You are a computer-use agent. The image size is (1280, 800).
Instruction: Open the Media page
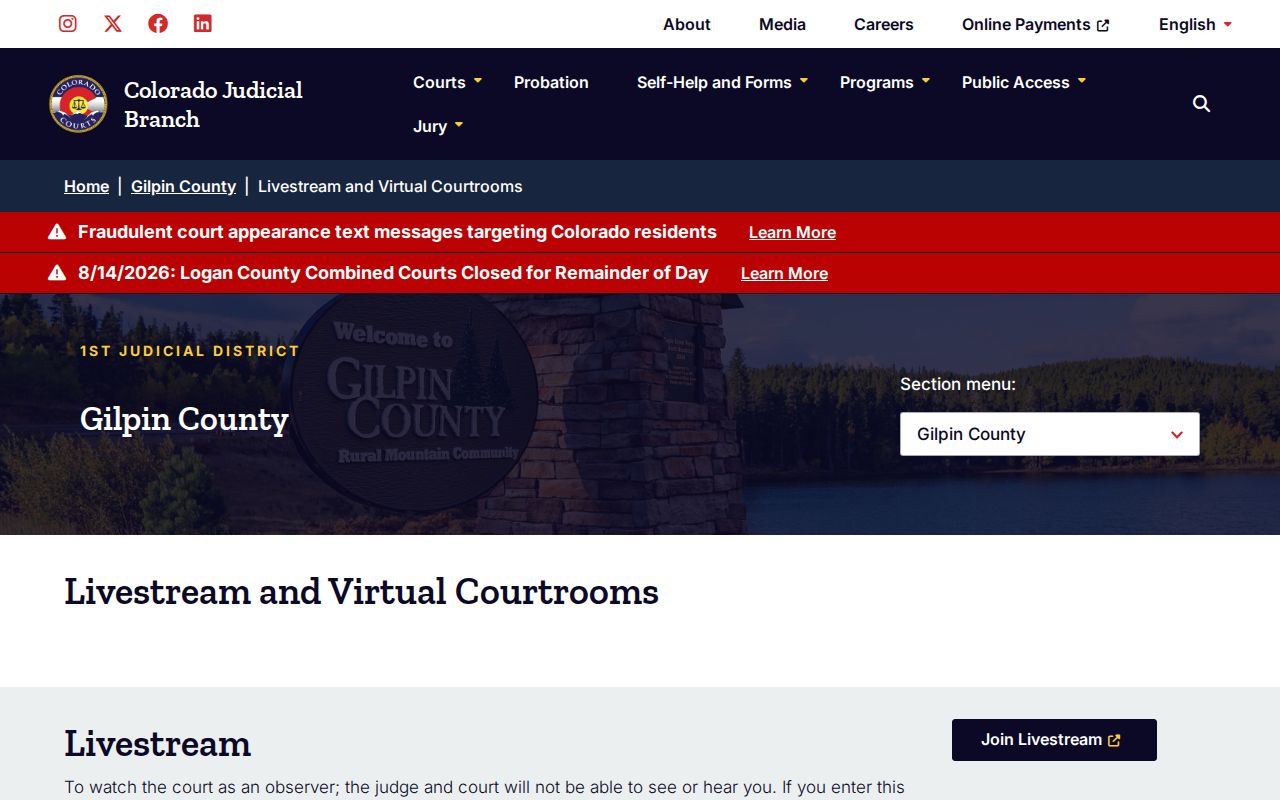click(x=782, y=24)
